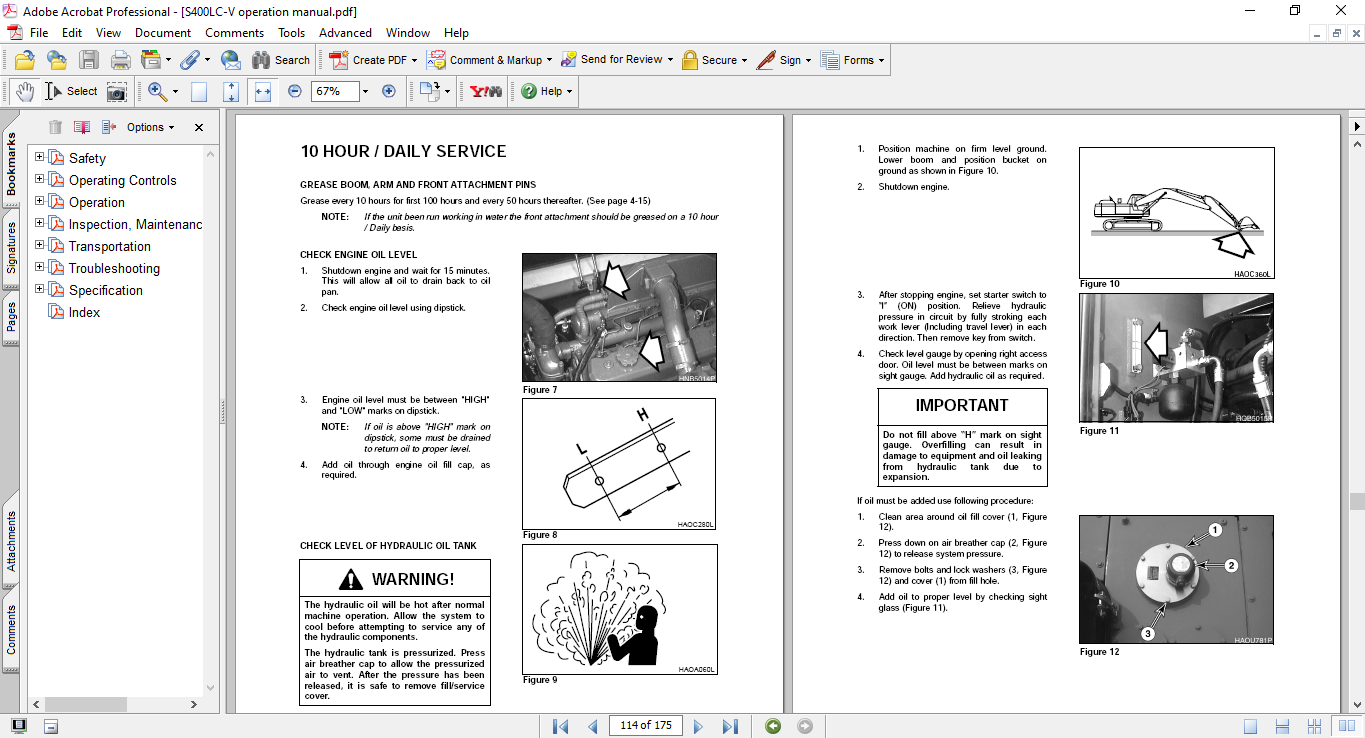Open the Comments menu

point(234,33)
